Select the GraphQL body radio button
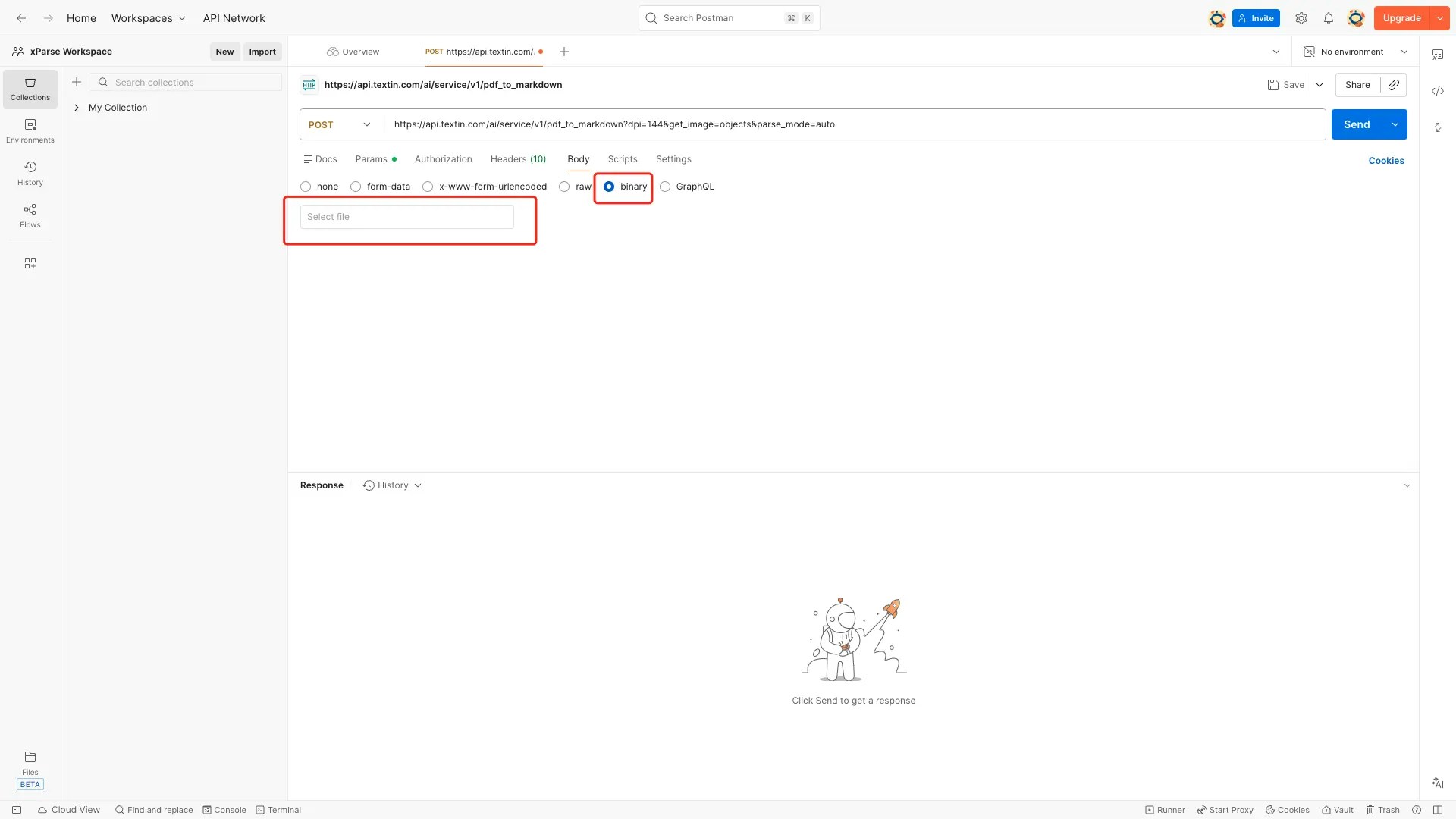The image size is (1456, 819). (x=665, y=187)
